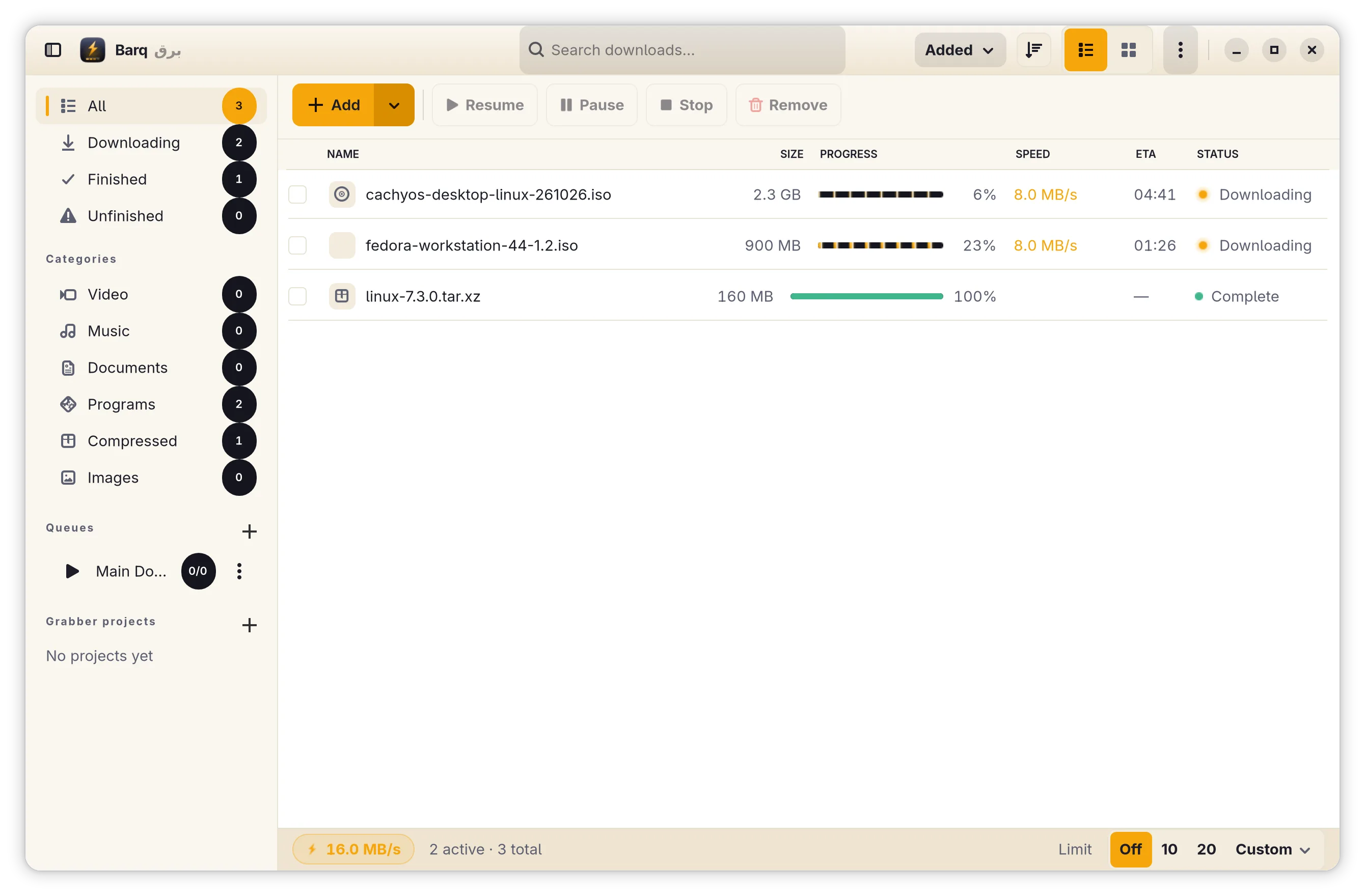This screenshot has width=1365, height=896.
Task: Check the linux-7.3.0.tar.xz checkbox
Action: click(x=297, y=296)
